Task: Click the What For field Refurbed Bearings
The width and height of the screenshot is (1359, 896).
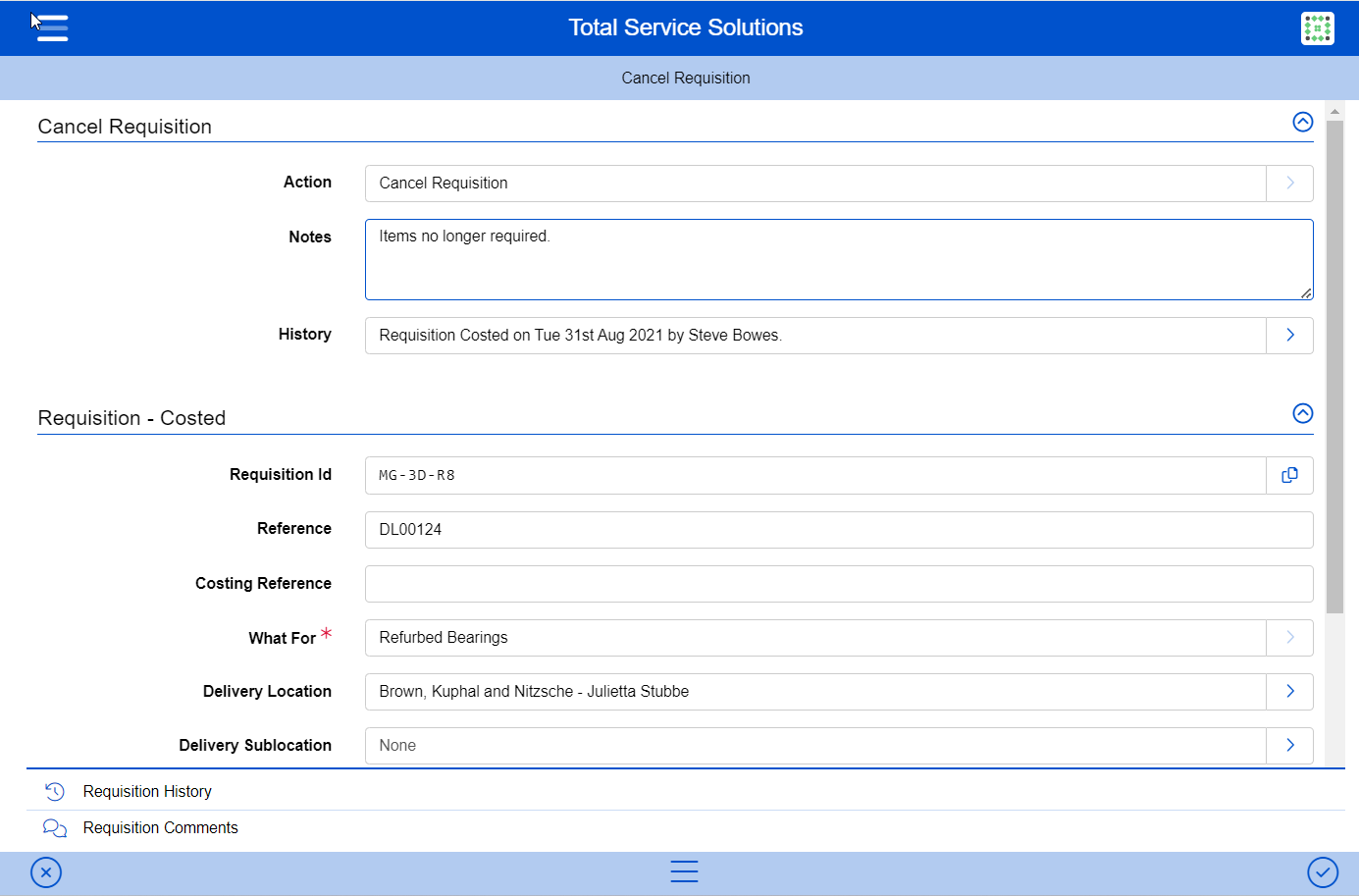Action: pyautogui.click(x=815, y=638)
